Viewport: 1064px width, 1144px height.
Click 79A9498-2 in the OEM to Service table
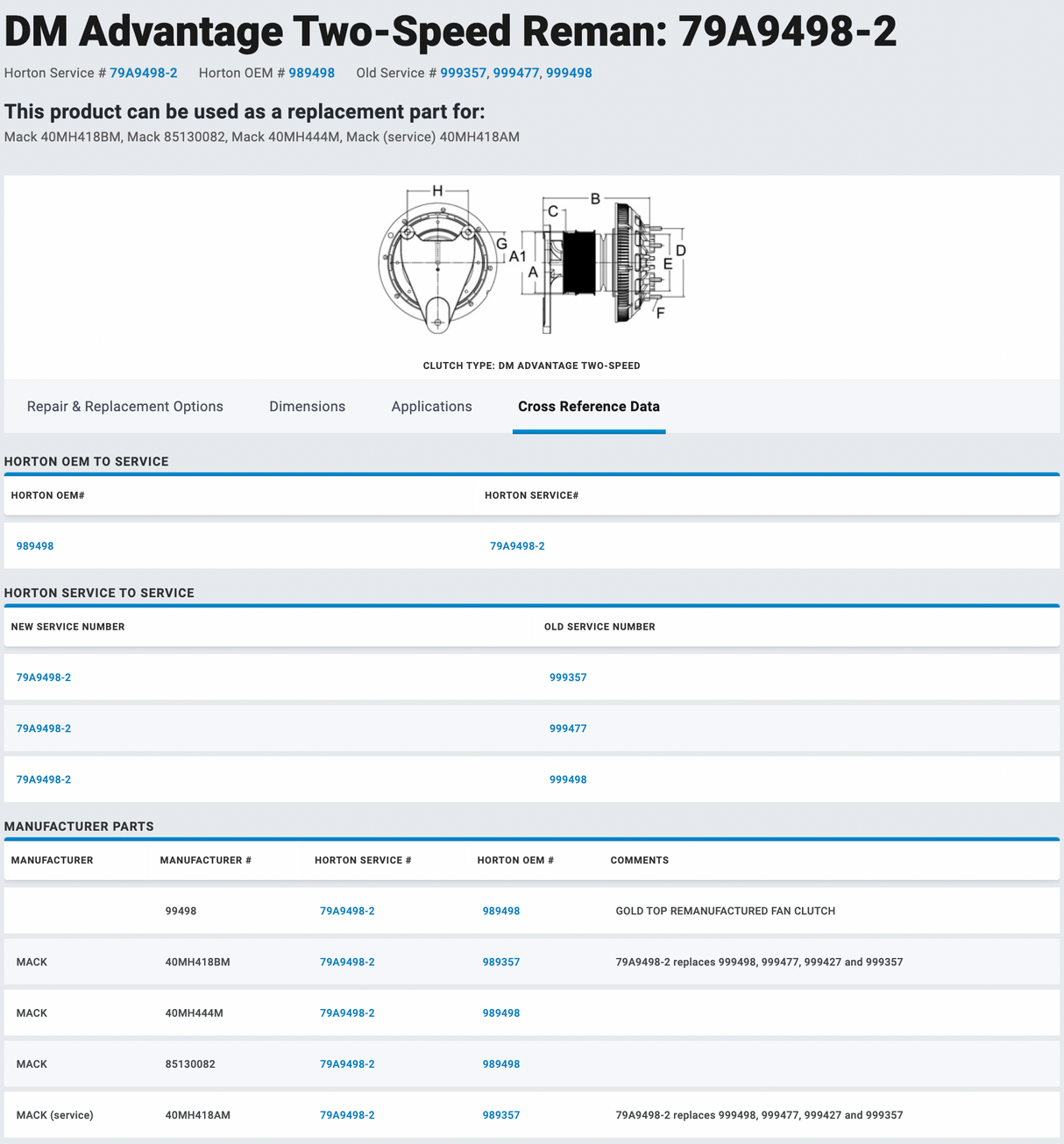(x=517, y=545)
